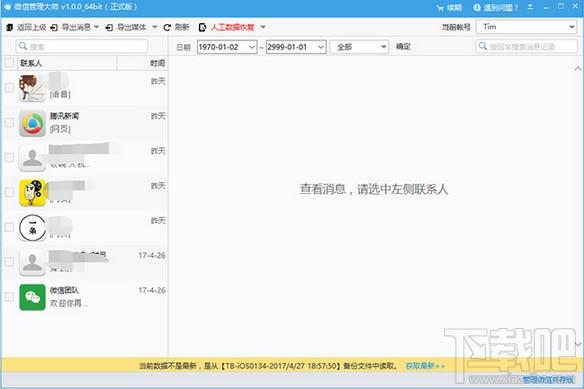Sort by the 时间 column header
The width and height of the screenshot is (584, 389).
[157, 63]
